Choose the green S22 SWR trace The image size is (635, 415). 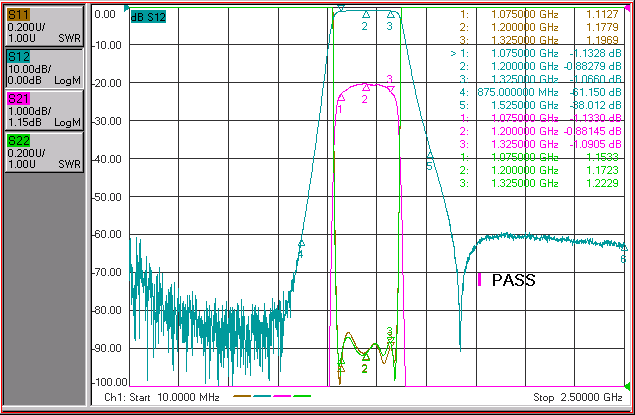point(44,152)
